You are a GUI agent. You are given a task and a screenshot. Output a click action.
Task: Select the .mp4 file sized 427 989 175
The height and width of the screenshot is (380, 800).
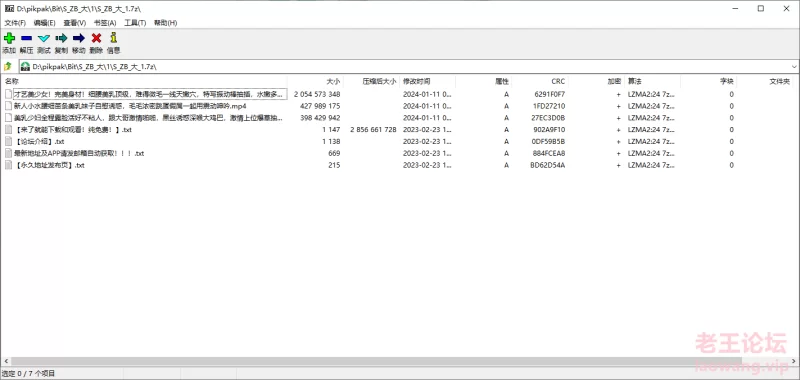130,106
